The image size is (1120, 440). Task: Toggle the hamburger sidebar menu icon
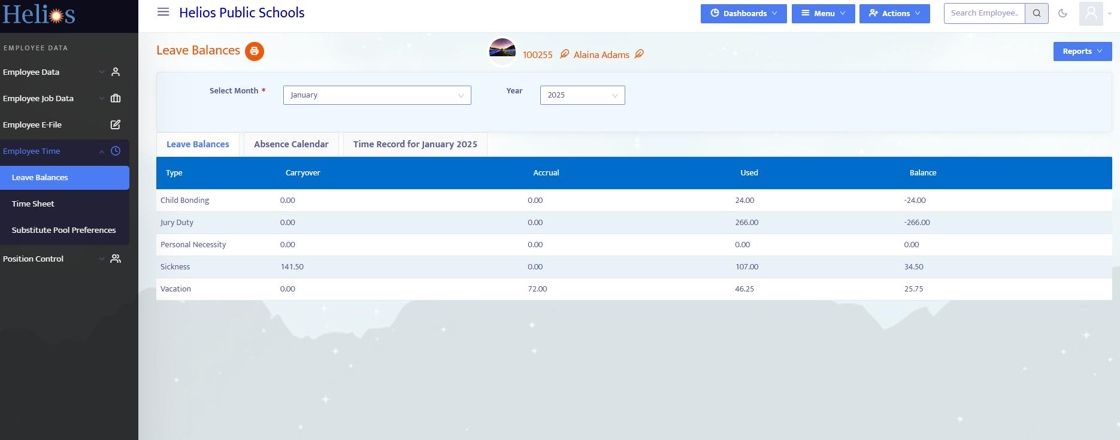coord(163,12)
